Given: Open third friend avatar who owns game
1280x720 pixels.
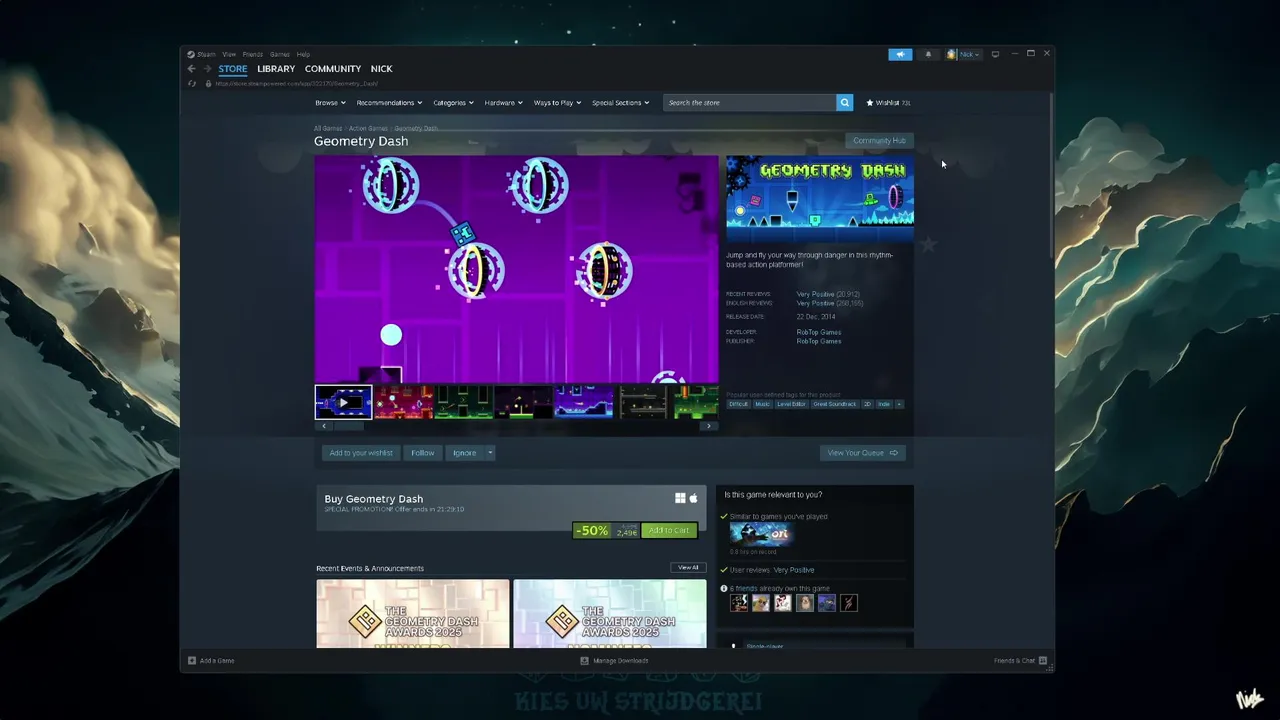Looking at the screenshot, I should click(783, 603).
